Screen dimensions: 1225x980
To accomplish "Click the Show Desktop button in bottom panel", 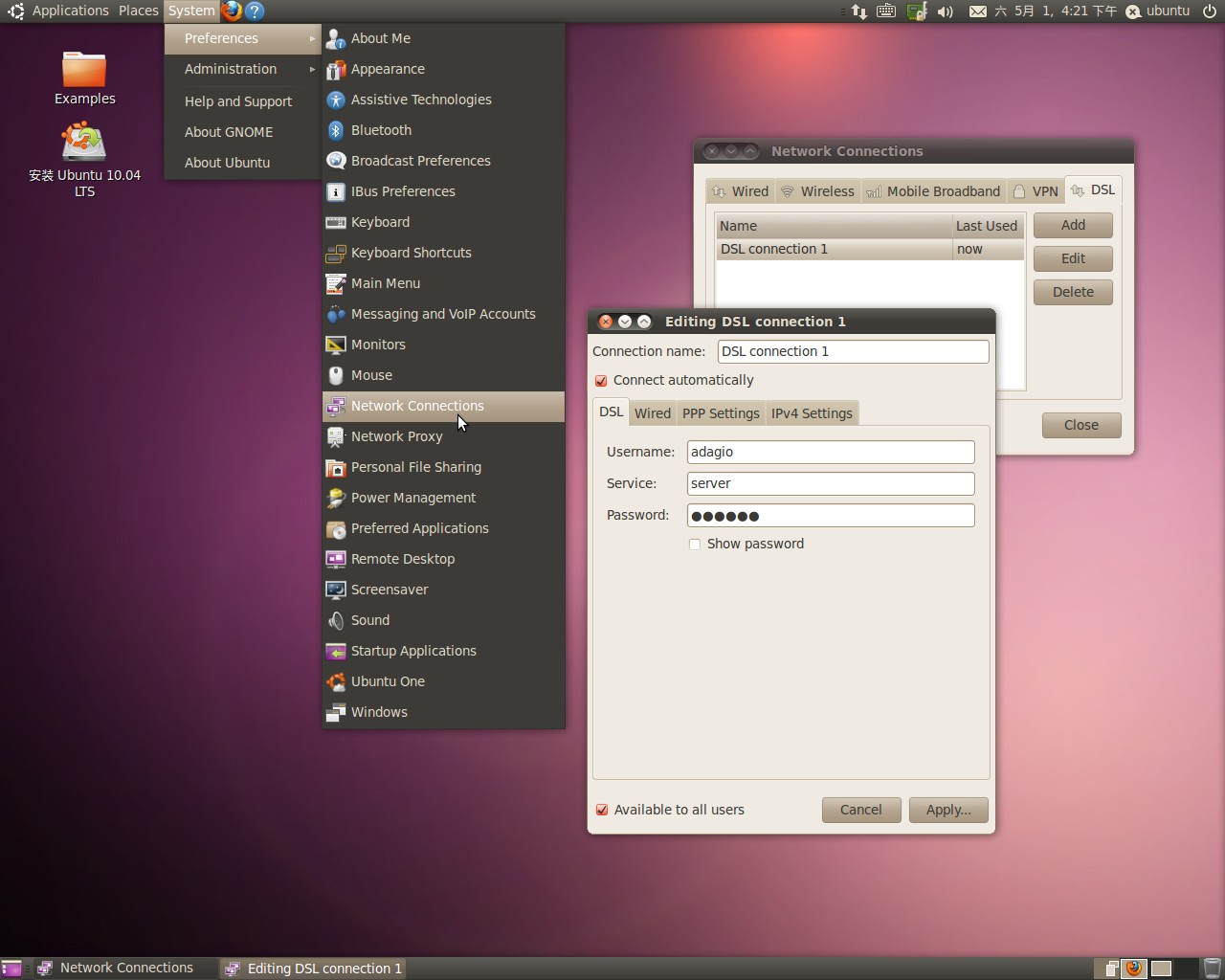I will click(11, 969).
